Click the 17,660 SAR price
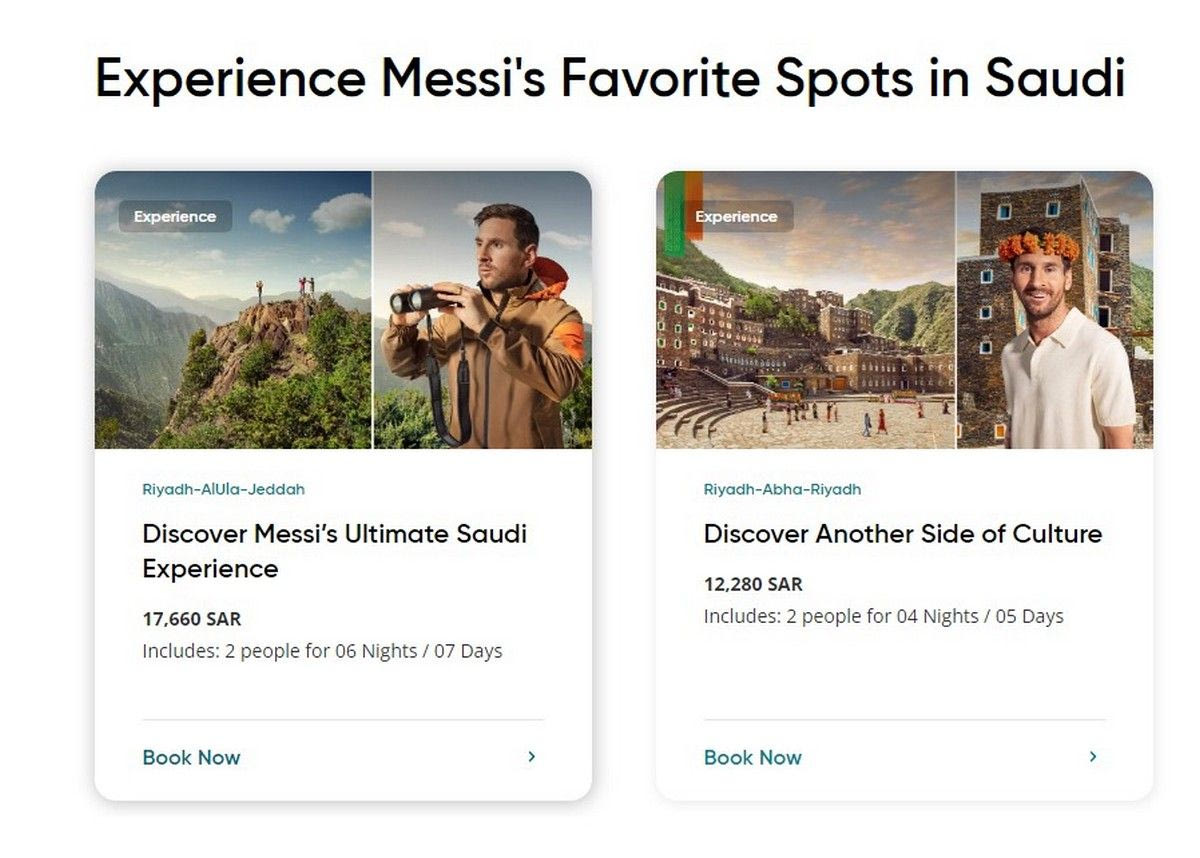This screenshot has width=1200, height=858. (x=192, y=619)
